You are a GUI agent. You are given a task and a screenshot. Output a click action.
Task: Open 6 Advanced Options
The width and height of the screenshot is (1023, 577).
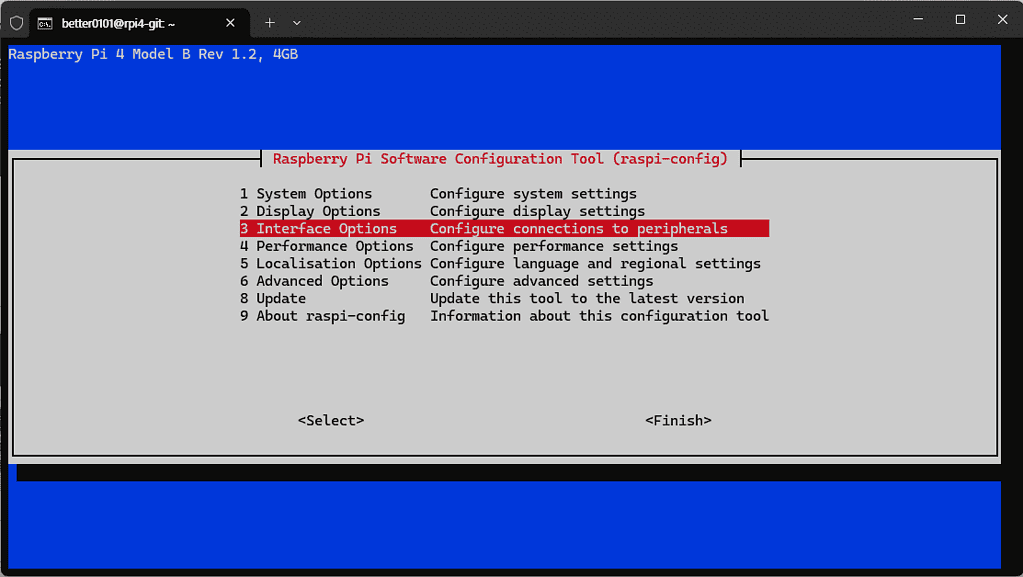tap(314, 281)
